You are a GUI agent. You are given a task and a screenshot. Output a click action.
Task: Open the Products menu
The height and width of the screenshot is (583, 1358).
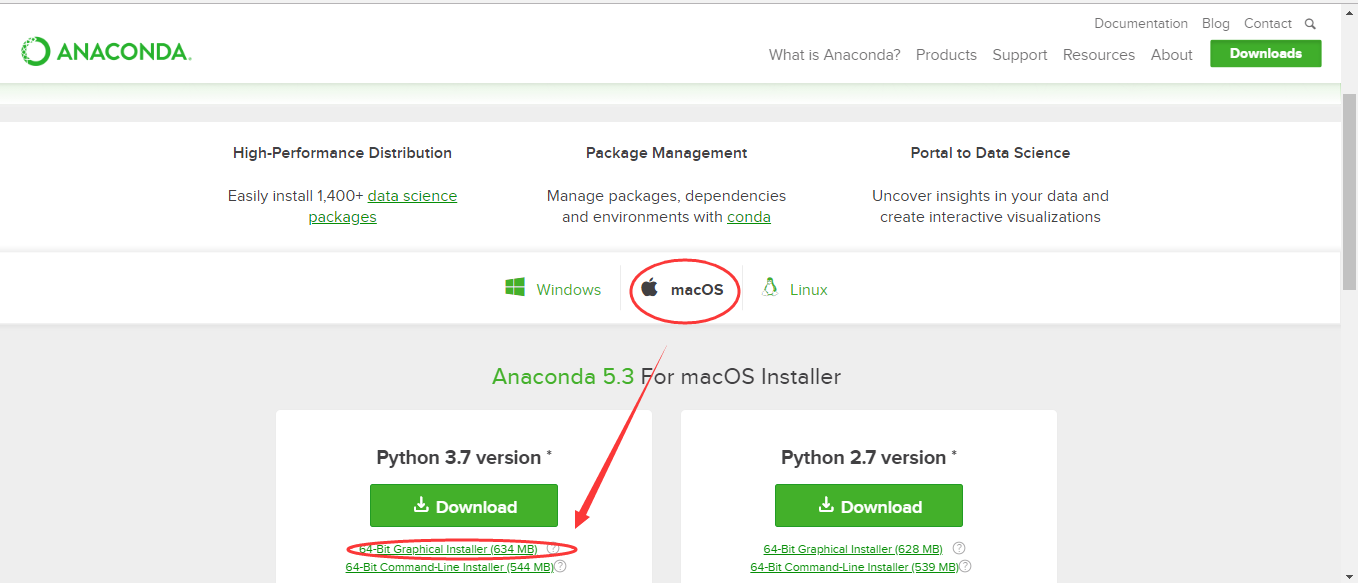pos(946,55)
